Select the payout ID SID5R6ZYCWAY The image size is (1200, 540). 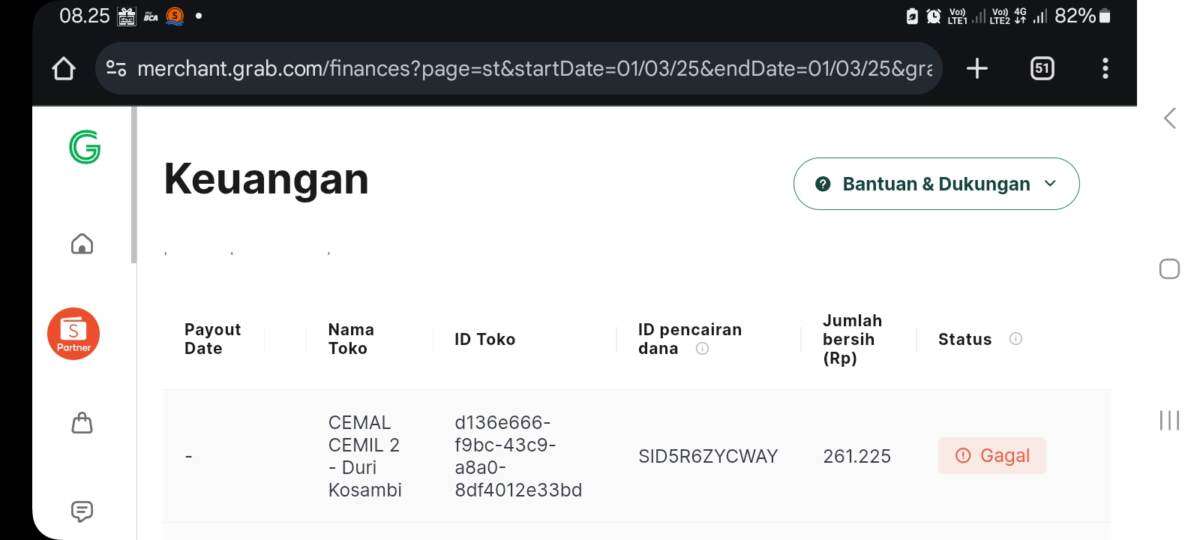(708, 456)
